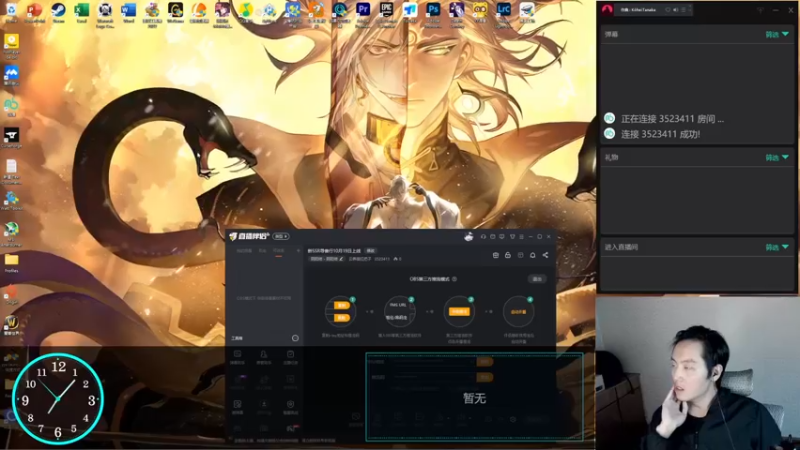Open the Profiles folder on the desktop
Image resolution: width=800 pixels, height=450 pixels.
[x=11, y=262]
